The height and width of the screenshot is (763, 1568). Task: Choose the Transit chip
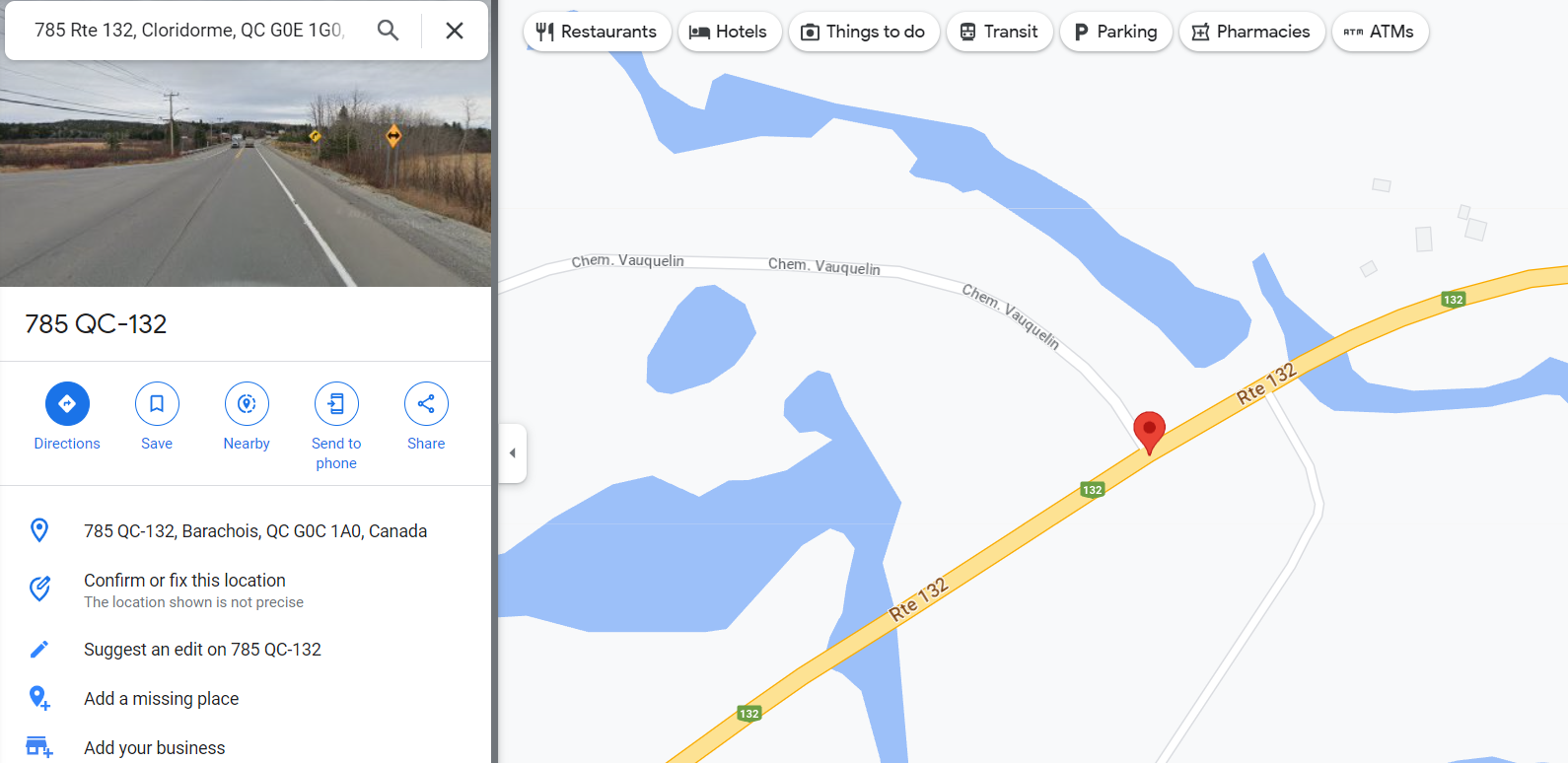999,32
